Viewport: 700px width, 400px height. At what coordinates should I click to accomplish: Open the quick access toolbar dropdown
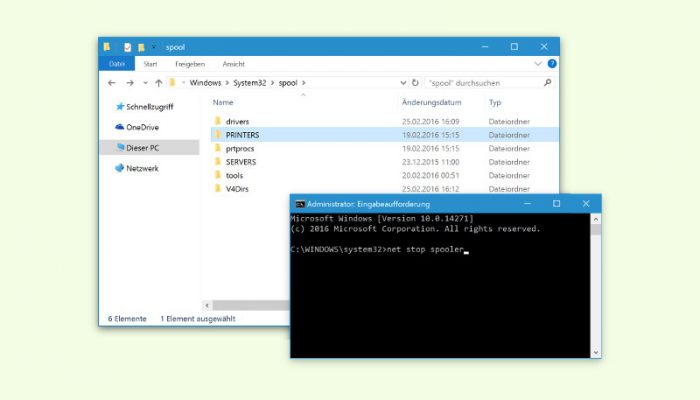click(x=154, y=46)
